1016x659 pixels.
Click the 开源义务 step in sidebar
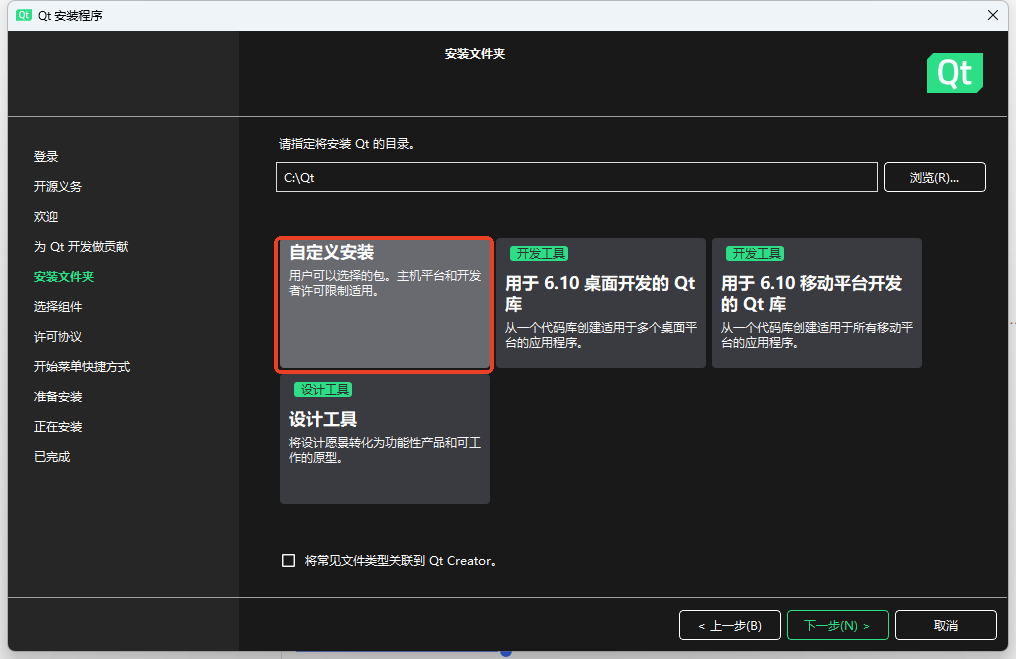pos(58,187)
